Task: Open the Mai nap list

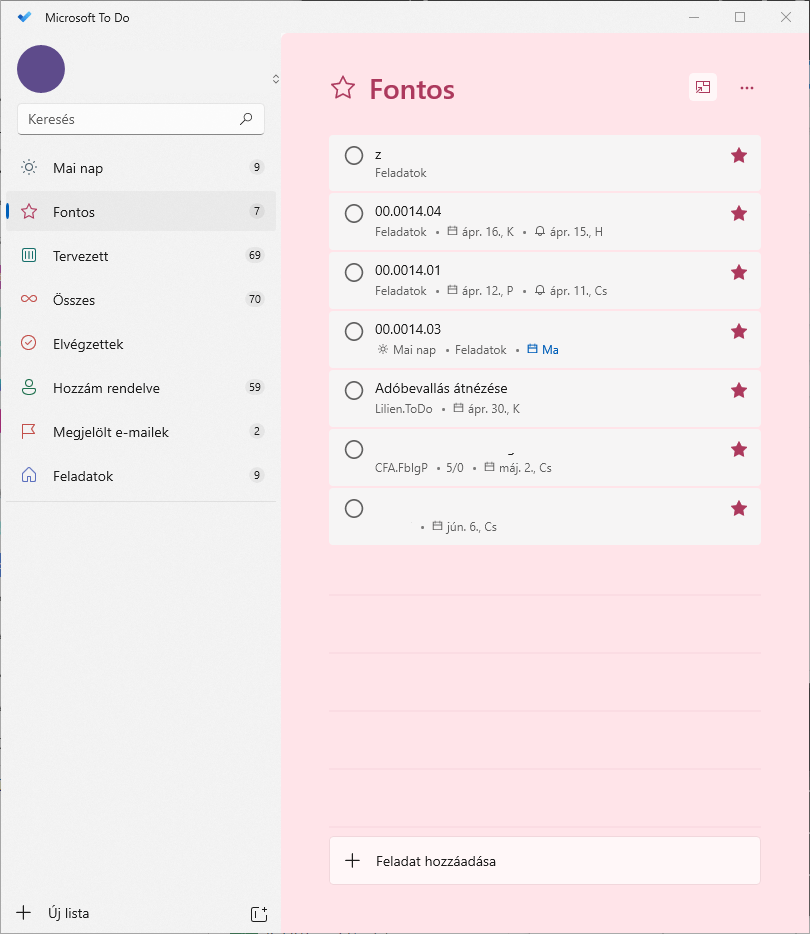Action: 78,168
